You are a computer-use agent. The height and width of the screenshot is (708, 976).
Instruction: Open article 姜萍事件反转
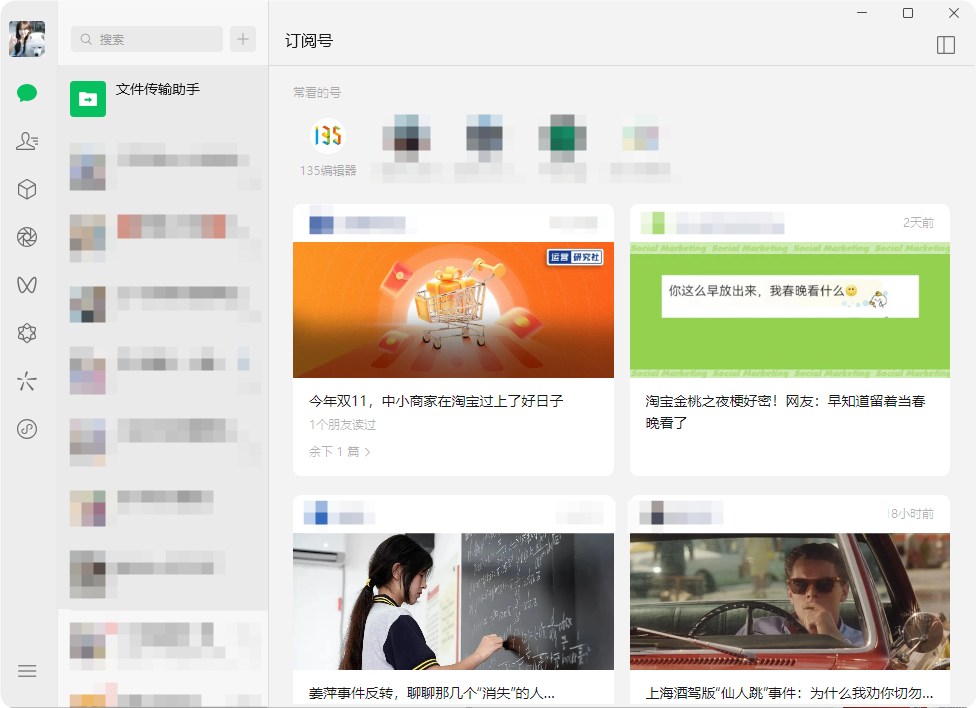pos(432,693)
